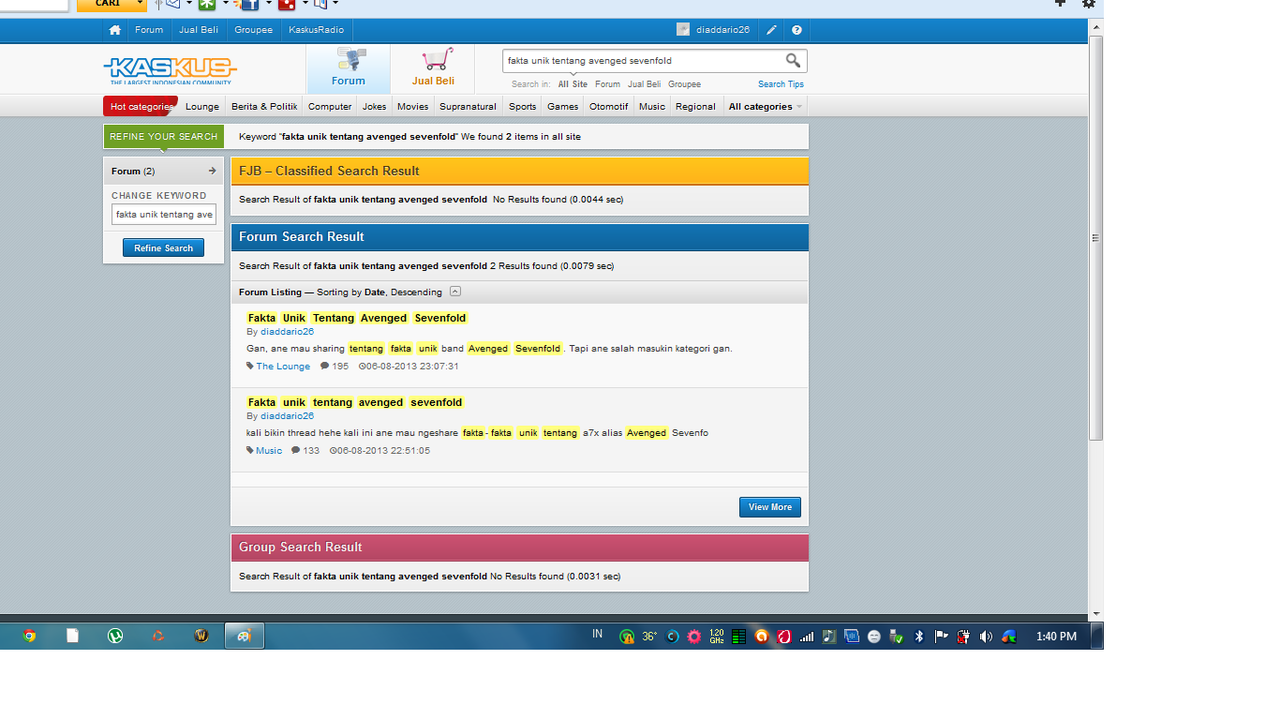The width and height of the screenshot is (1280, 720).
Task: Open the help question mark icon
Action: tap(797, 30)
